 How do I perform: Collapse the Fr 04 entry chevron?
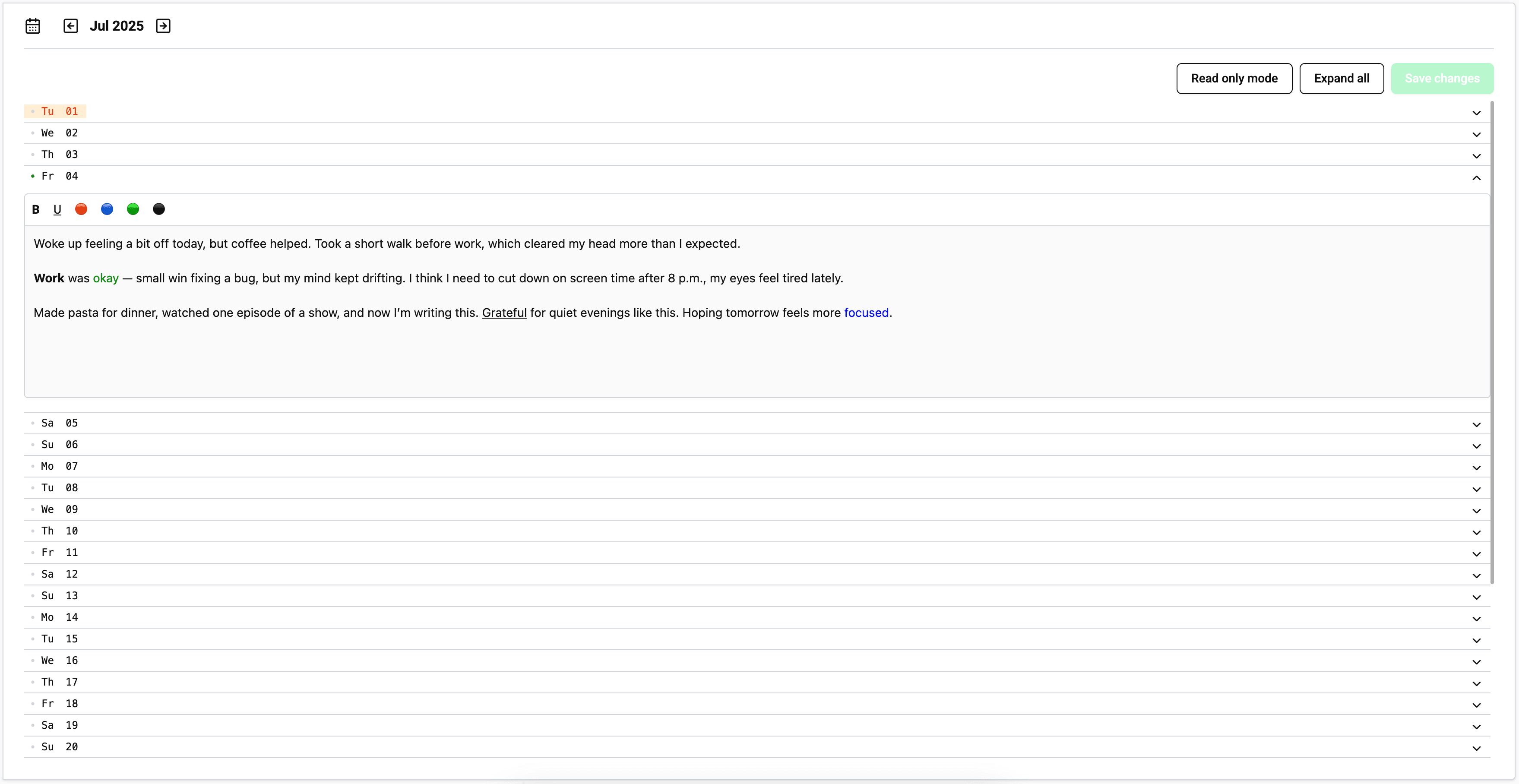coord(1476,177)
